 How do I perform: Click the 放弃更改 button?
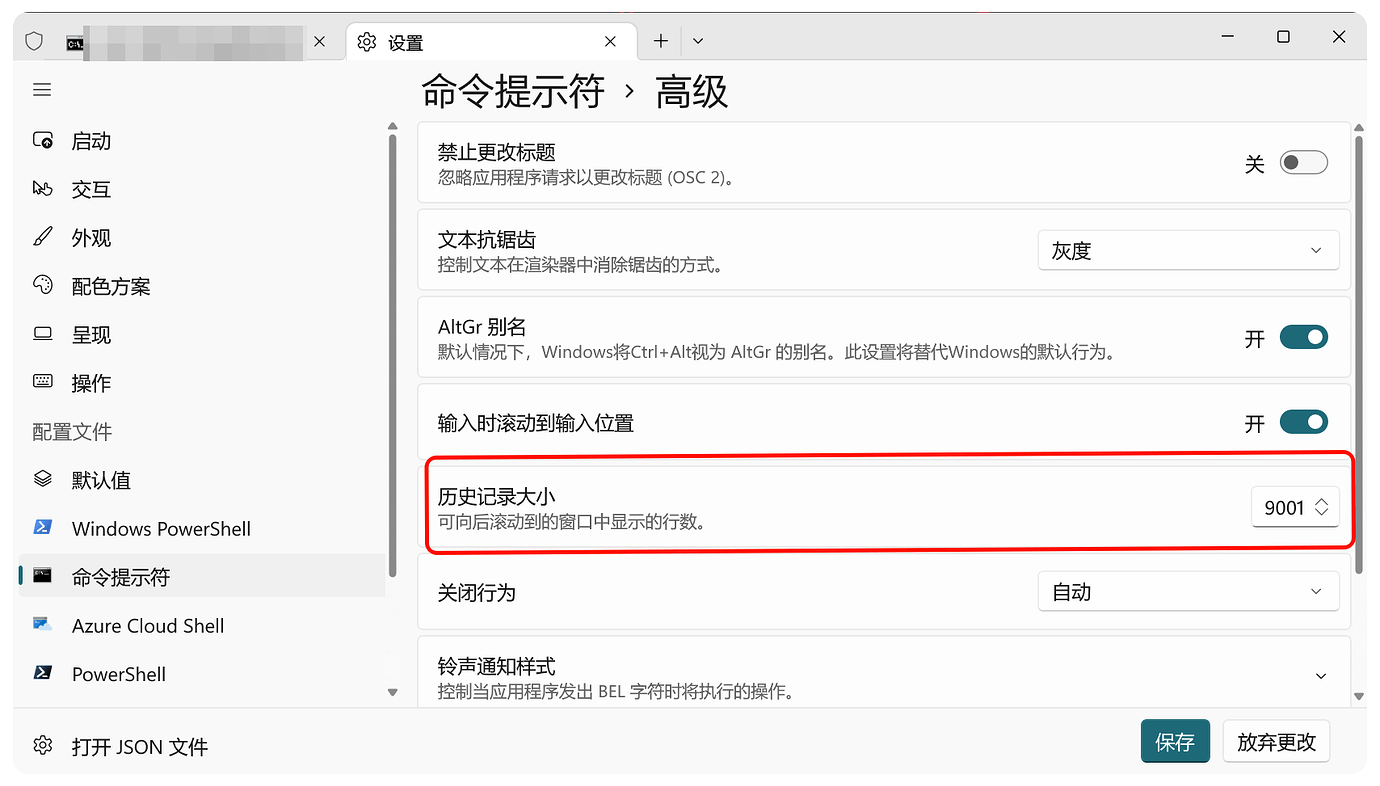click(1276, 742)
